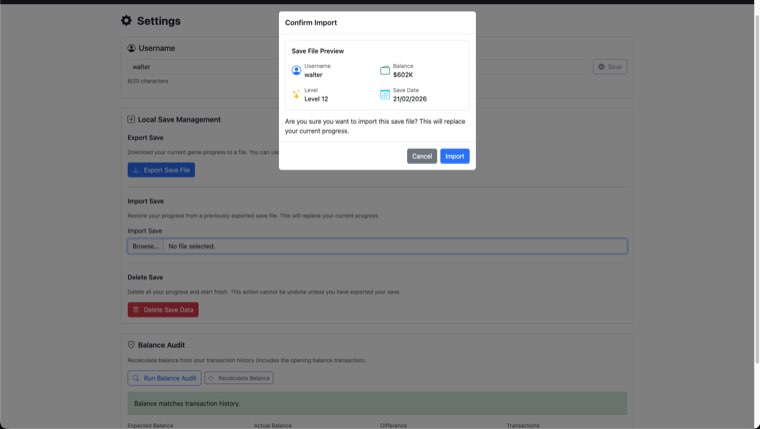
Task: Click the 'No file selected.' import field
Action: click(x=394, y=246)
